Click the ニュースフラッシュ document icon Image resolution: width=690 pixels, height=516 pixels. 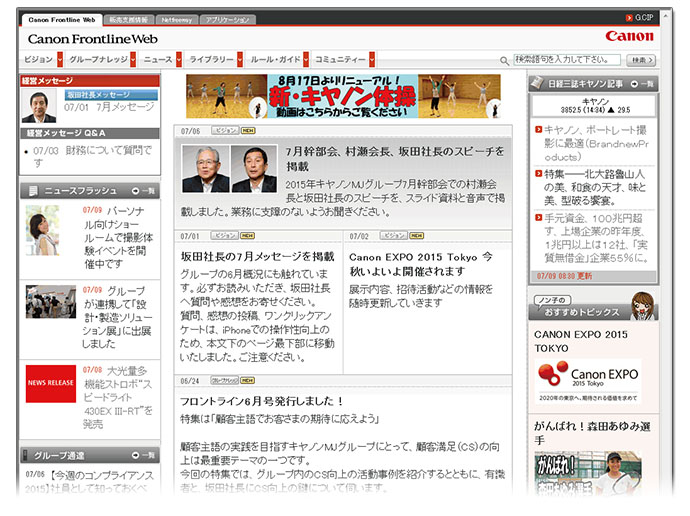(x=33, y=191)
